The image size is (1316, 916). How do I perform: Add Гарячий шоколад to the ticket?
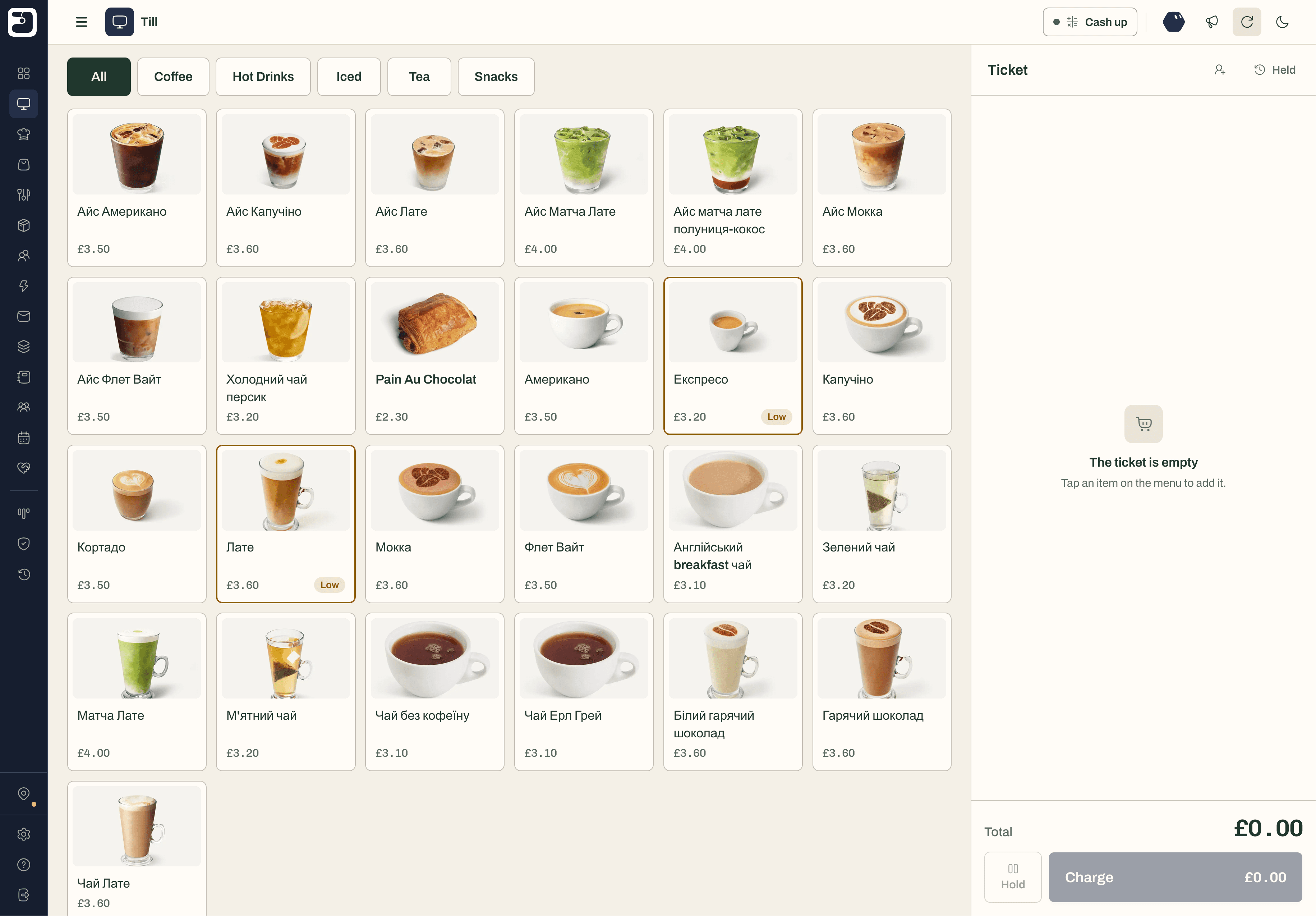882,692
